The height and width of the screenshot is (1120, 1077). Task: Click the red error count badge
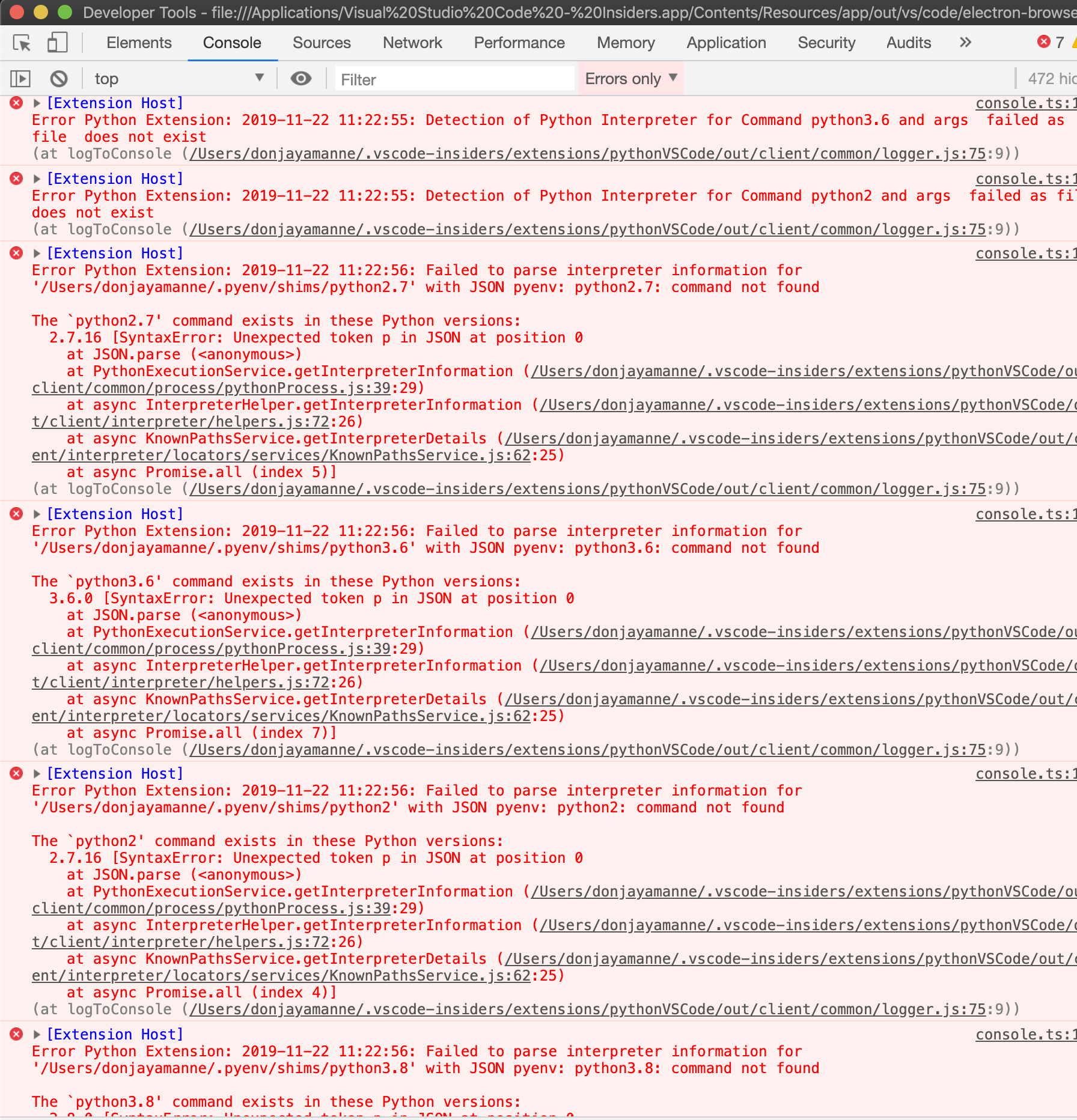(x=1044, y=42)
